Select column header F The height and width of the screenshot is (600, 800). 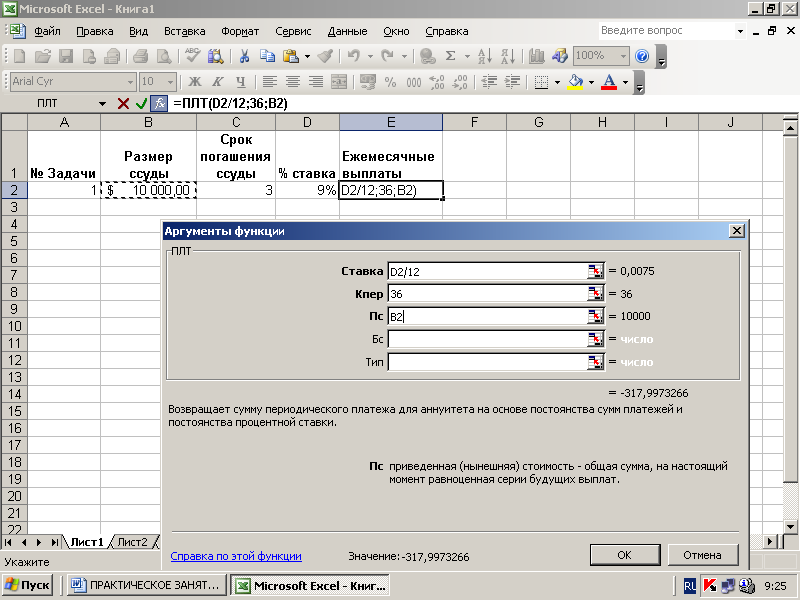point(474,122)
